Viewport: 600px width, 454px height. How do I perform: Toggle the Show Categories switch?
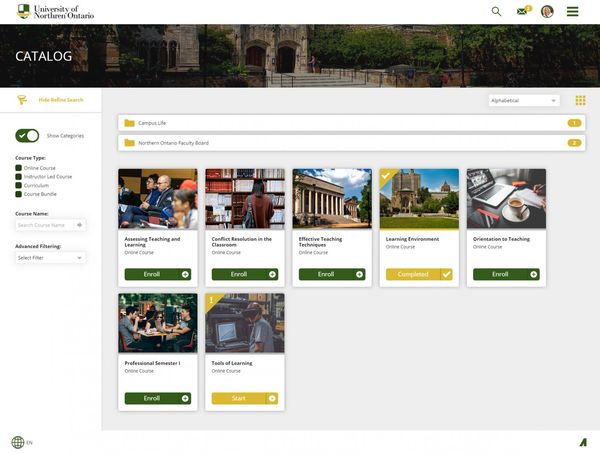click(x=27, y=136)
